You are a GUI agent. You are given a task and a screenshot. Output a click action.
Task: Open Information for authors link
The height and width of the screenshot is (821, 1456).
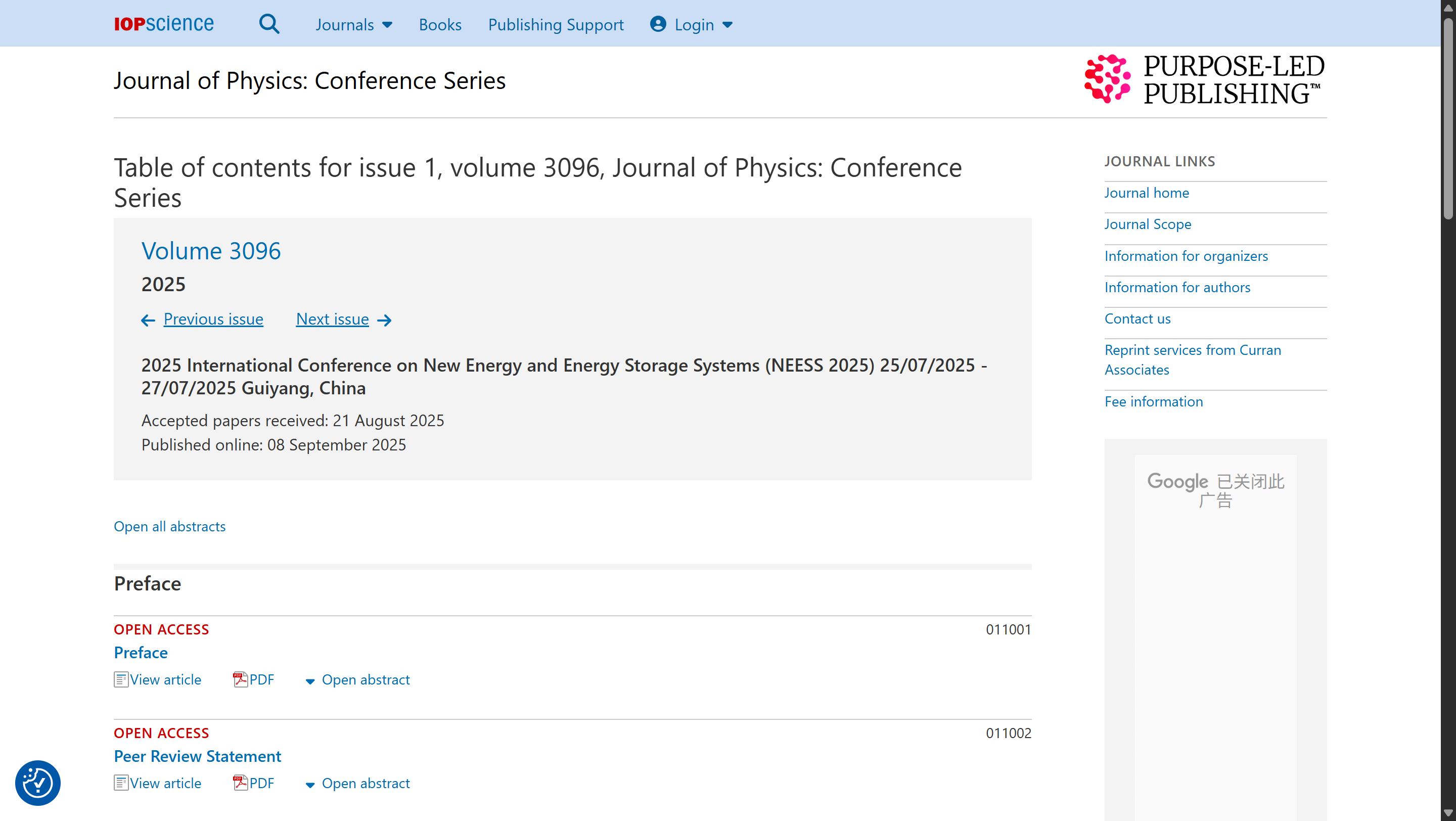pyautogui.click(x=1177, y=287)
